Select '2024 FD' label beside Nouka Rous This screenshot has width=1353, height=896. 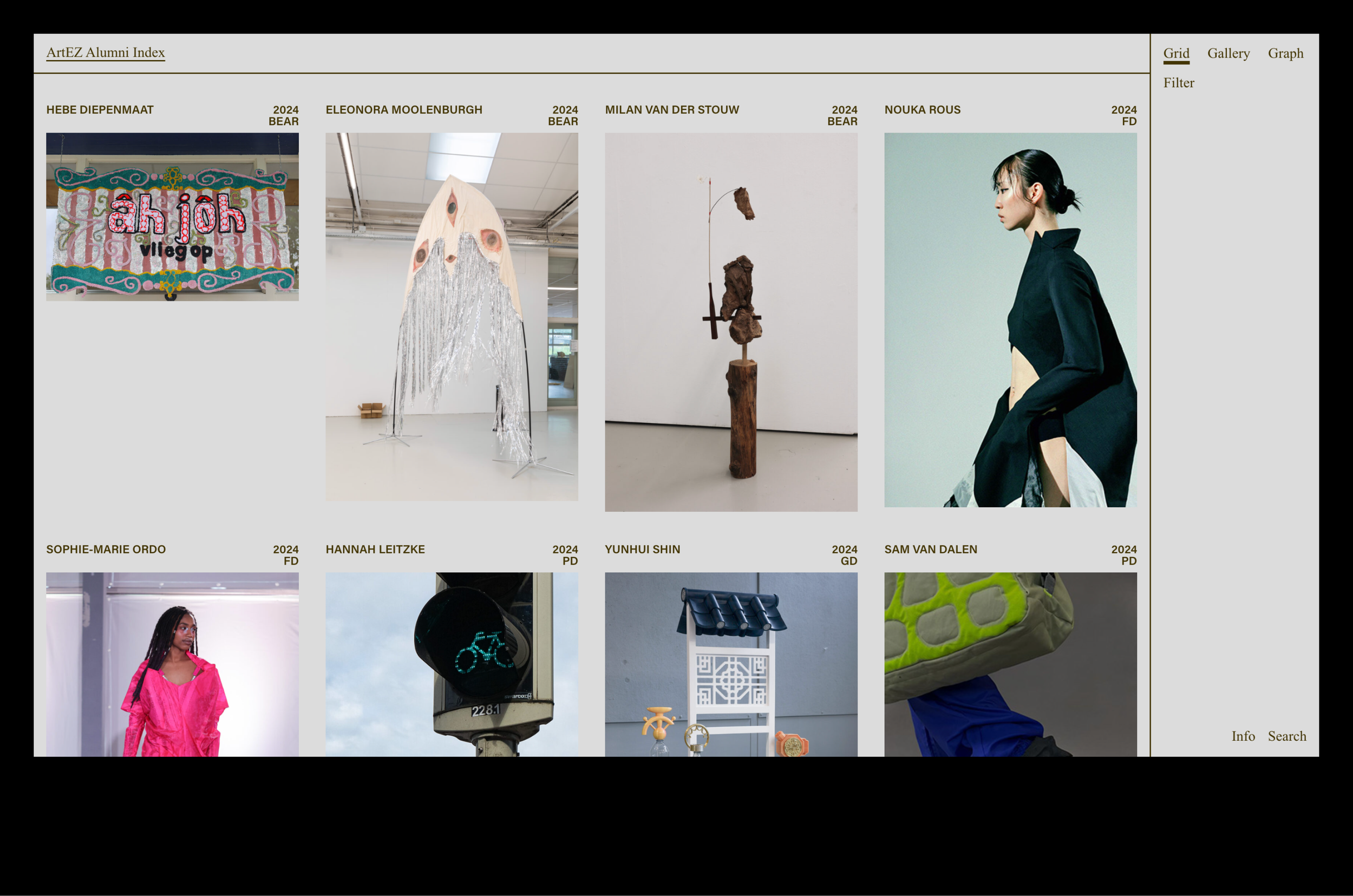(1124, 115)
